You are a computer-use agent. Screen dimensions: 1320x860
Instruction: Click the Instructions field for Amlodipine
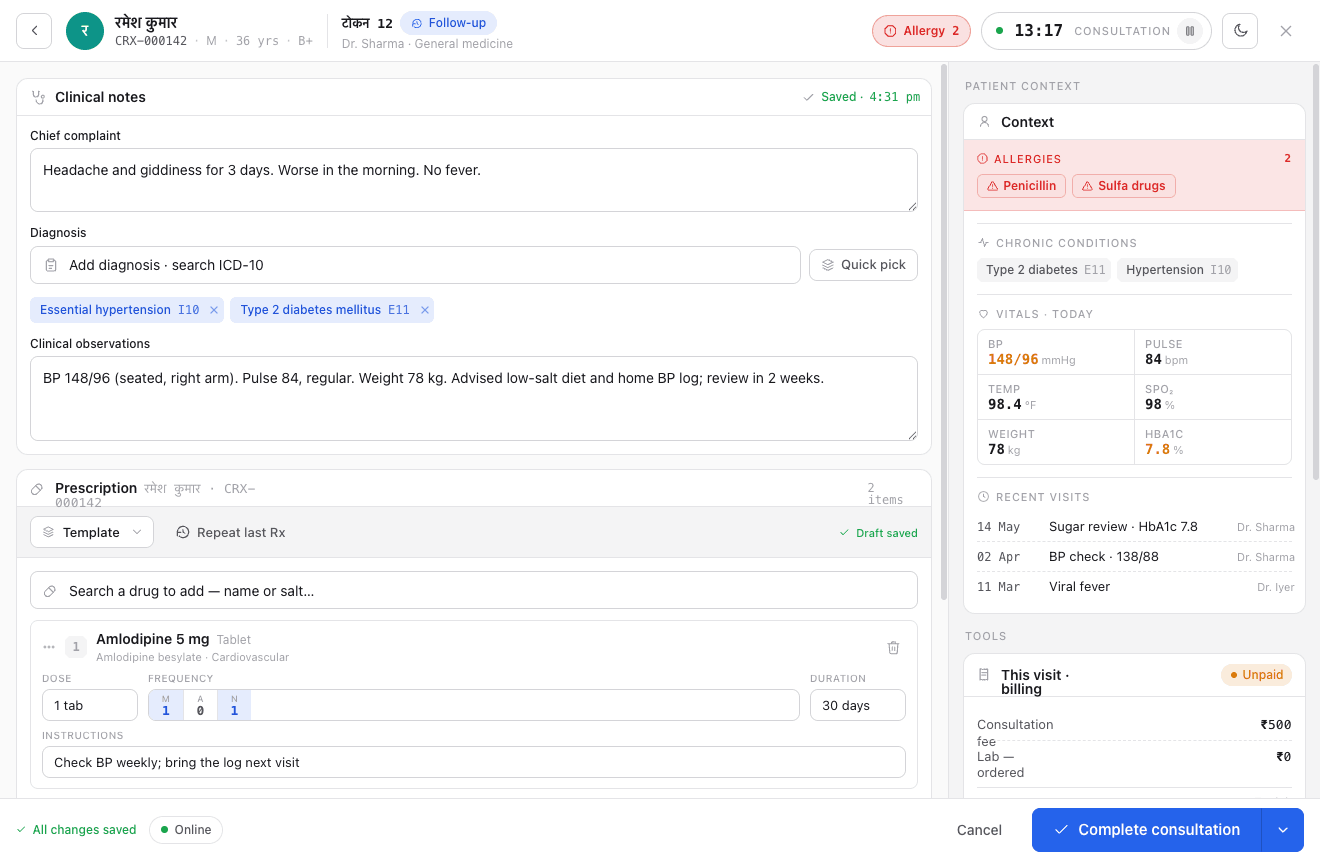474,762
